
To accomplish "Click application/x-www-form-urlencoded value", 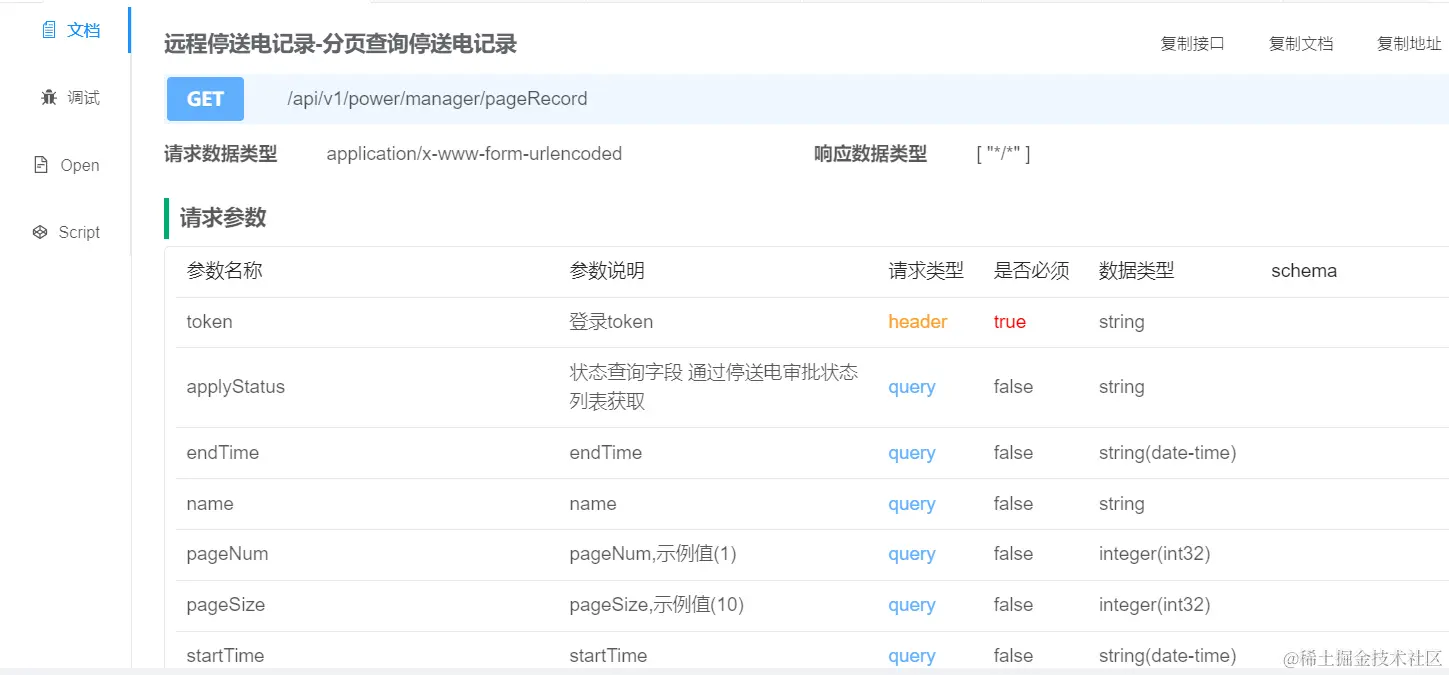I will coord(474,154).
